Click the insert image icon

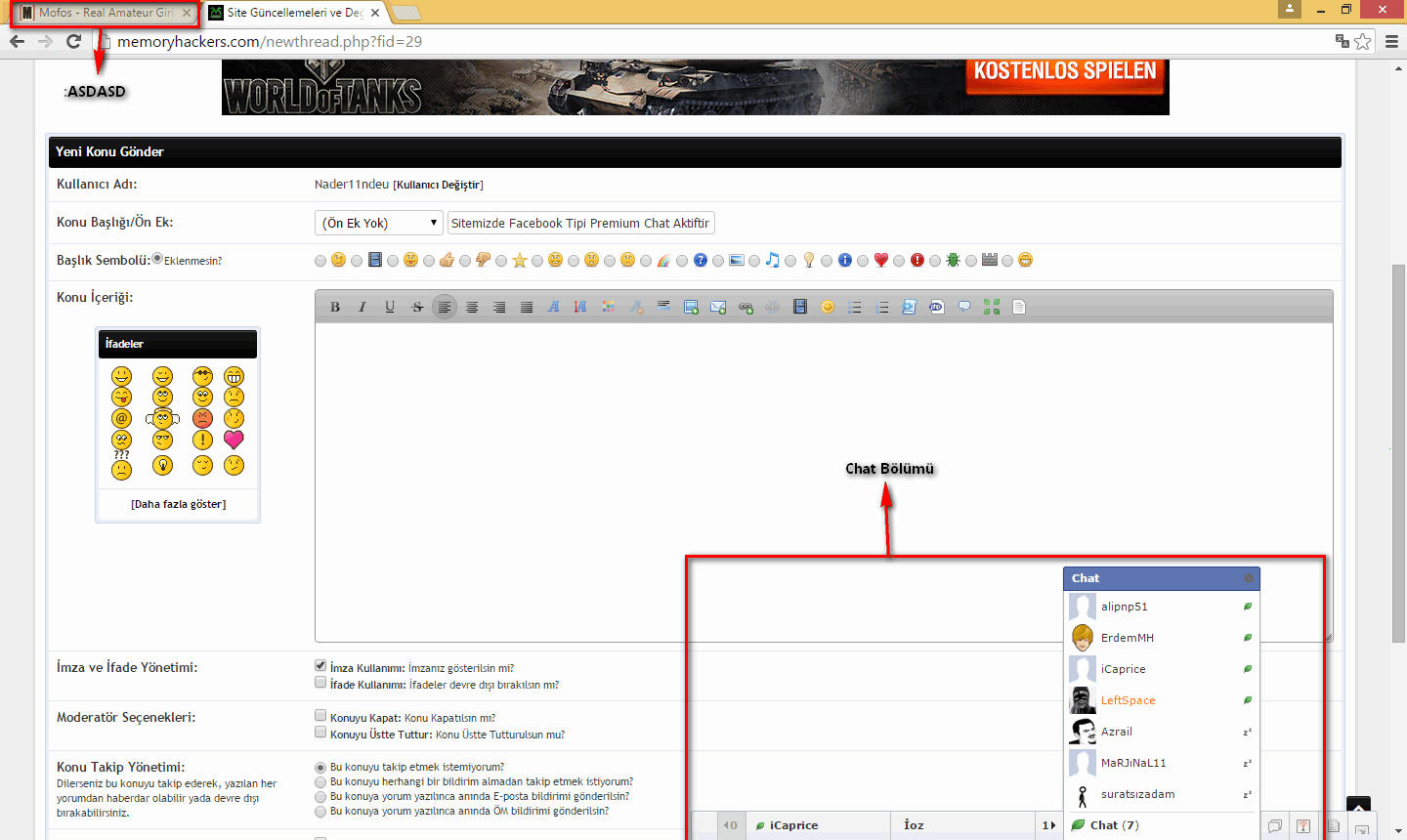[691, 307]
